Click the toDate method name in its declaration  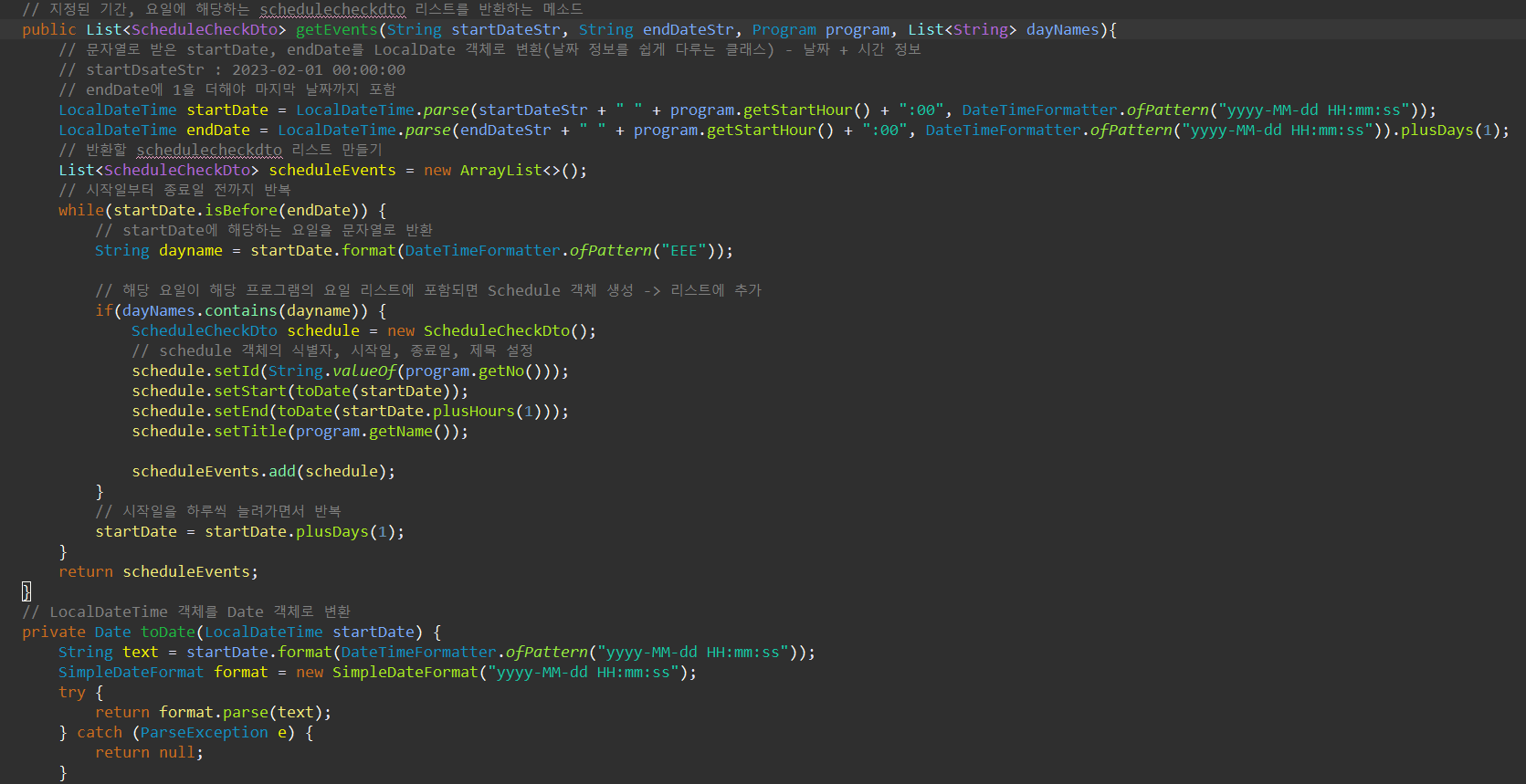(x=168, y=632)
